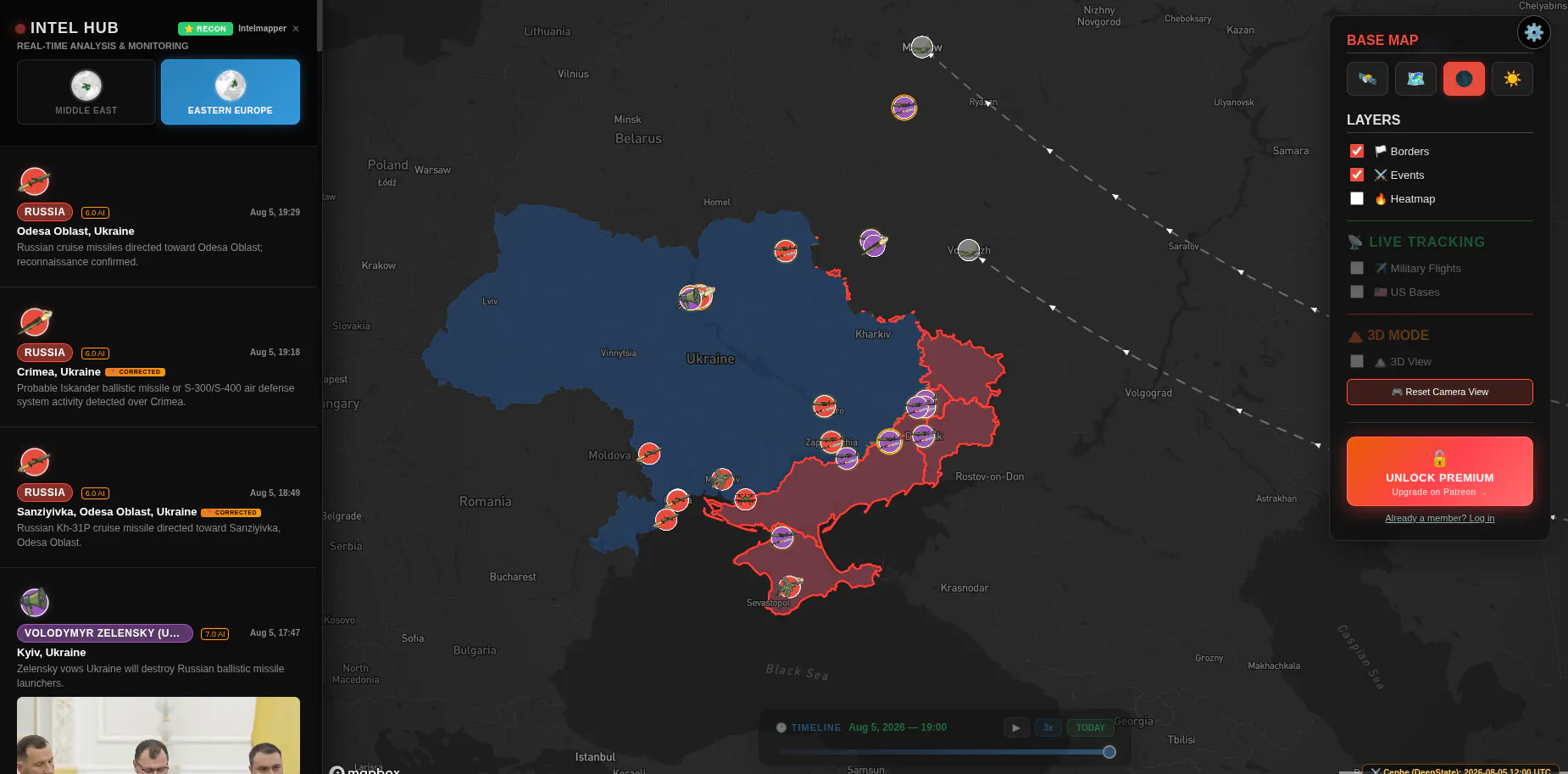Image resolution: width=1568 pixels, height=774 pixels.
Task: Click the megaphone icon of Zelensky entry
Action: [x=34, y=603]
